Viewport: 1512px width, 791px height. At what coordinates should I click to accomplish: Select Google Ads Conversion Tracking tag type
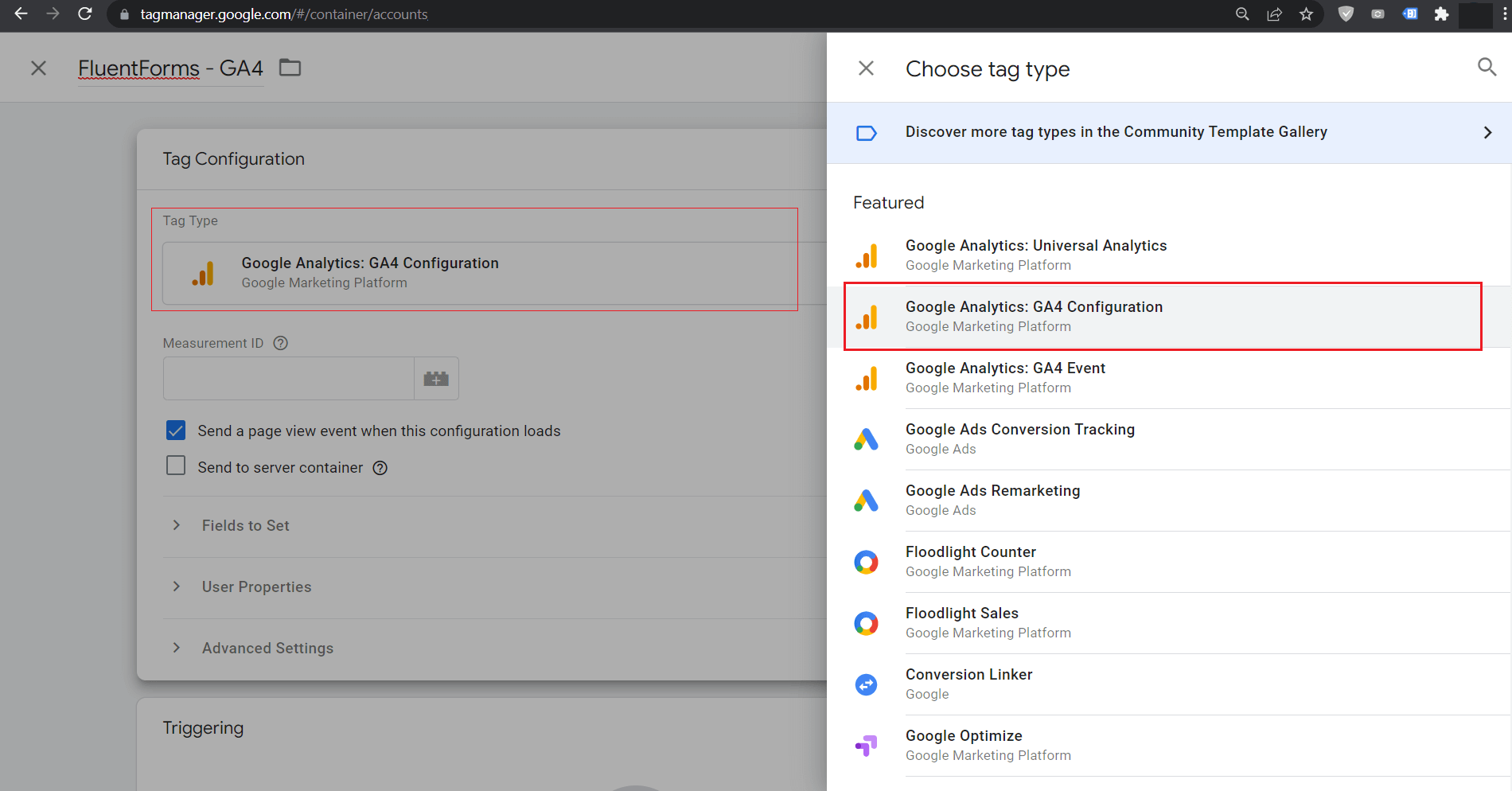point(1169,439)
